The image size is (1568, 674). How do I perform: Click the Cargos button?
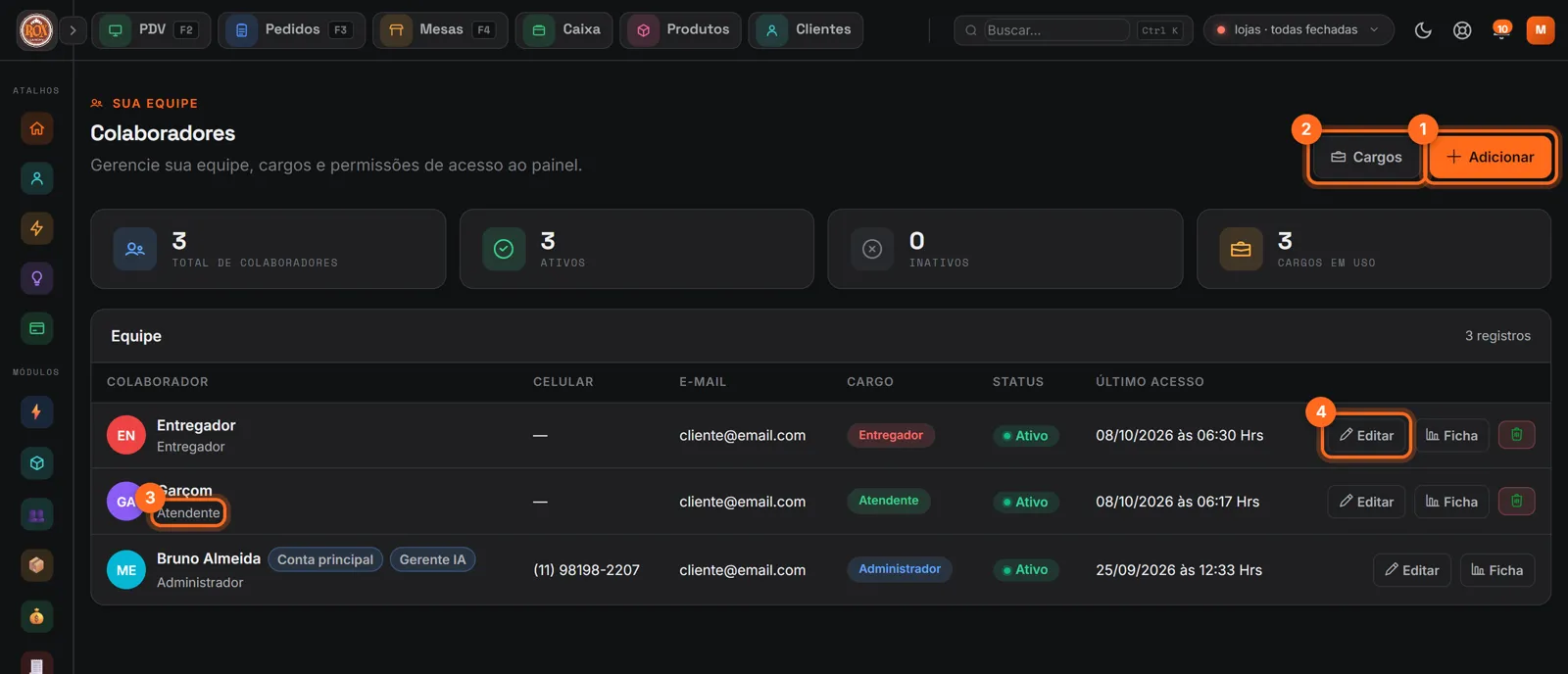pos(1366,157)
